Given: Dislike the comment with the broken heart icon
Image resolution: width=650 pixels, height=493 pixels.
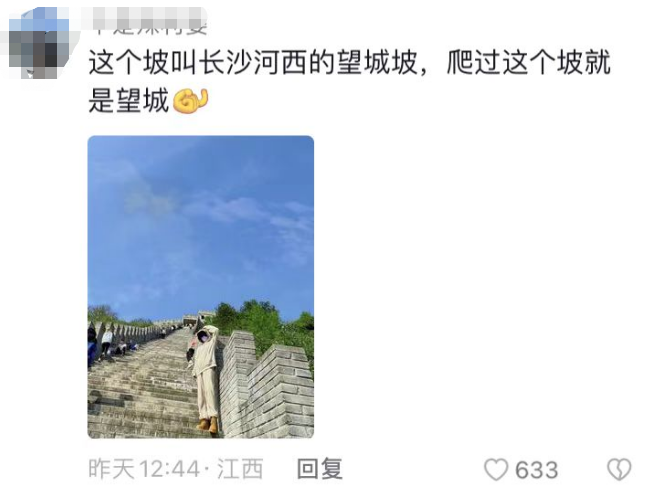Looking at the screenshot, I should tap(619, 469).
